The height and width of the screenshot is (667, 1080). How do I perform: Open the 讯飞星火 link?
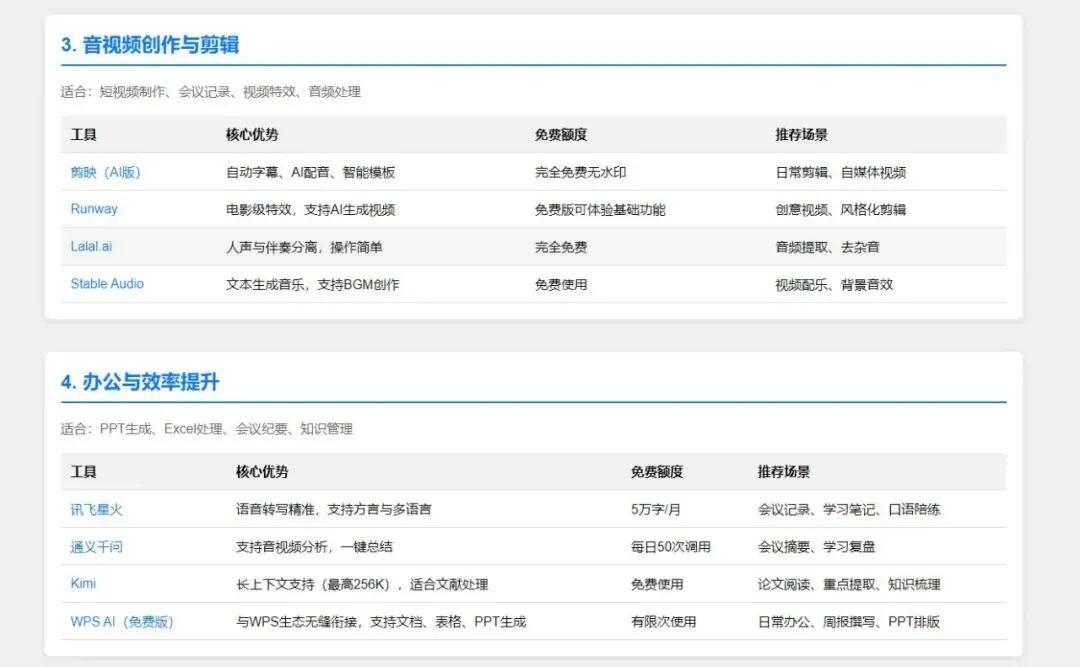[x=96, y=509]
